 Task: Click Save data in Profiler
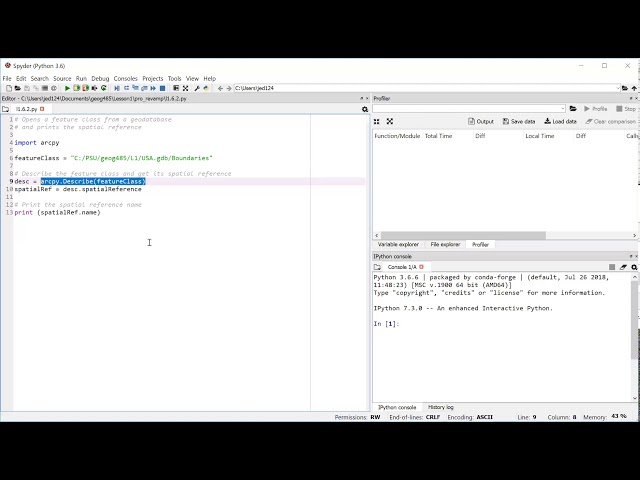tap(519, 122)
